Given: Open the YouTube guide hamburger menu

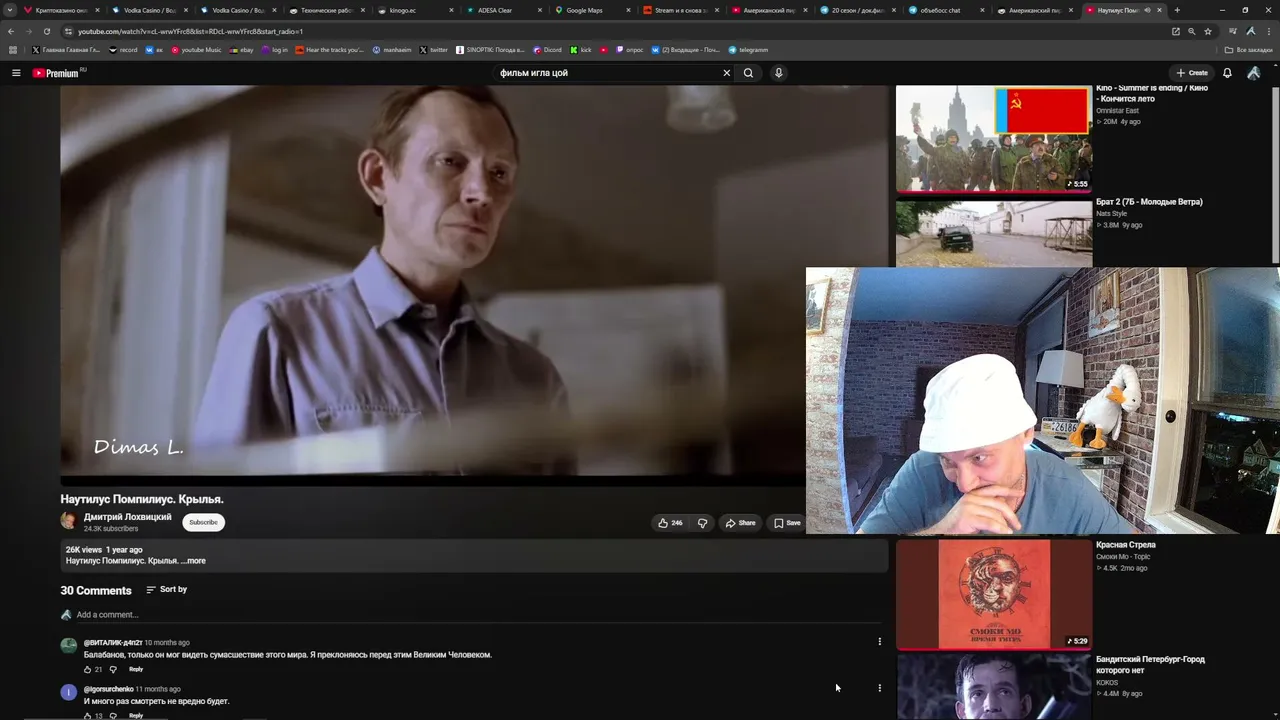Looking at the screenshot, I should click(x=16, y=73).
